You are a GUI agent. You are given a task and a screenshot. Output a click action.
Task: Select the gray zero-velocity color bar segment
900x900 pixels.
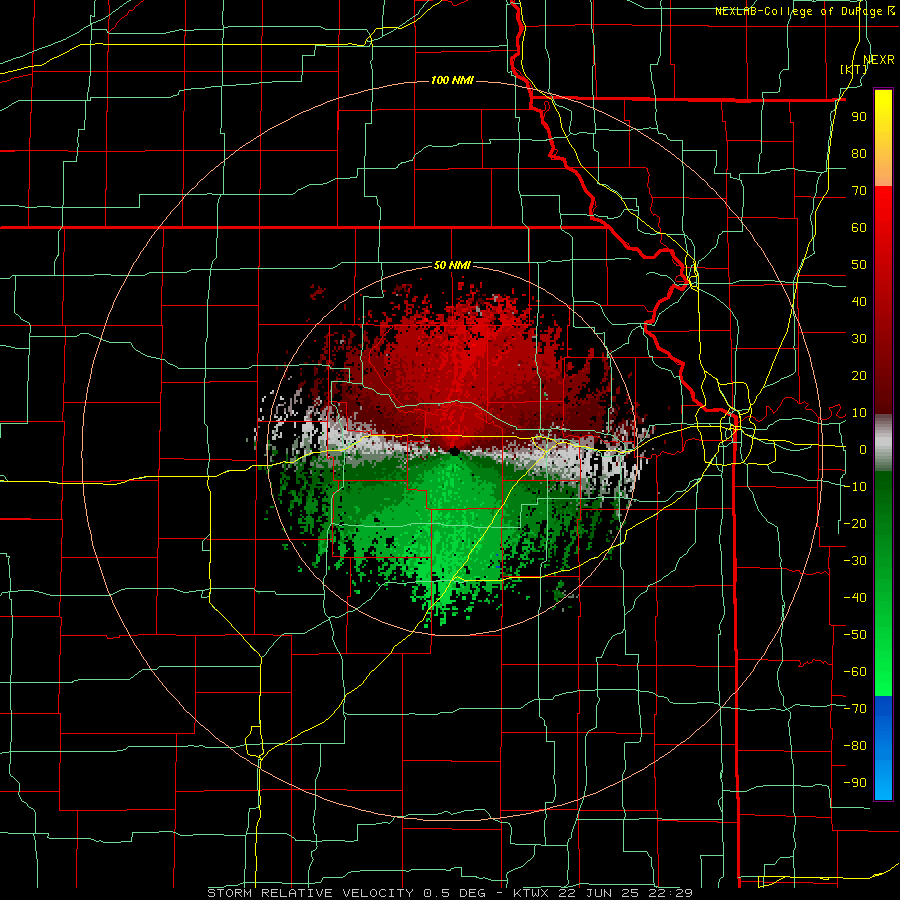[883, 443]
